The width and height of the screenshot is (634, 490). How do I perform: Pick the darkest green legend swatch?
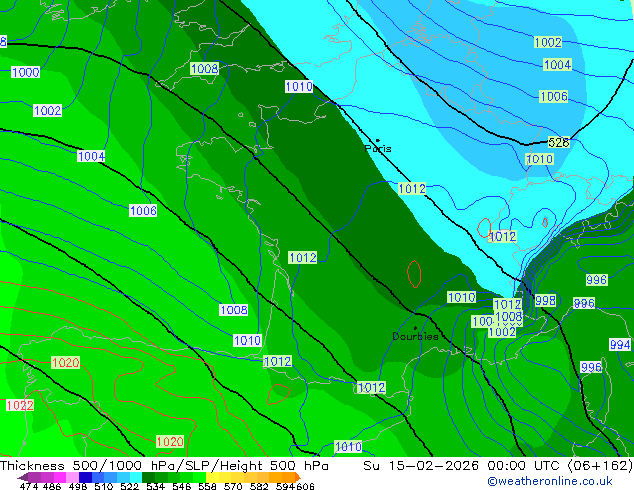[x=148, y=477]
